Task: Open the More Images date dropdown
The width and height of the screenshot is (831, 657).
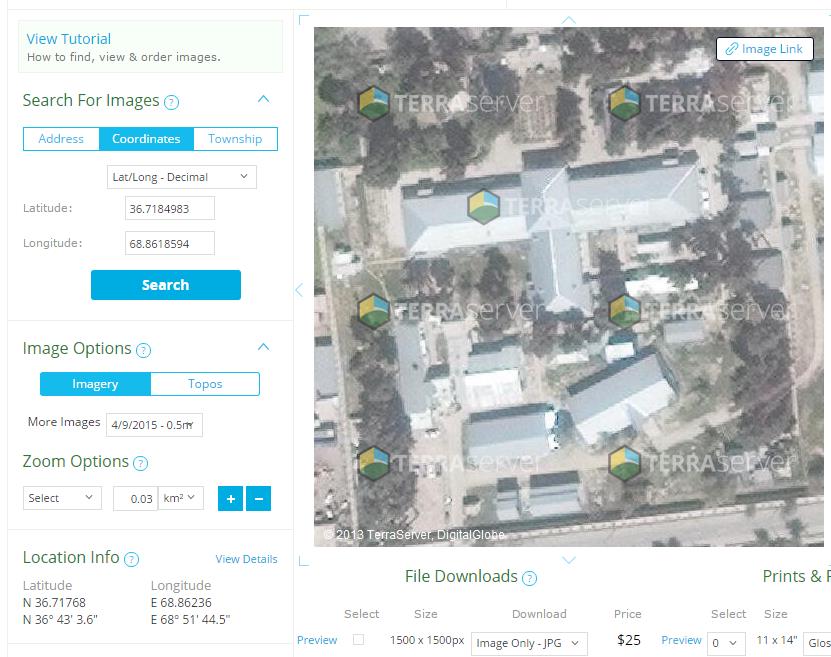Action: click(x=154, y=425)
